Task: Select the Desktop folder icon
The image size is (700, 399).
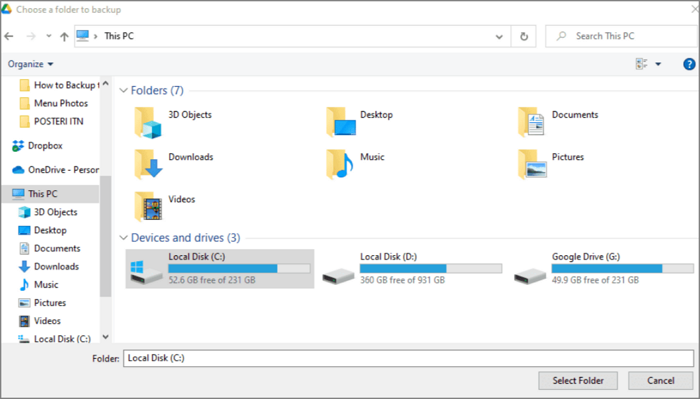Action: 341,121
